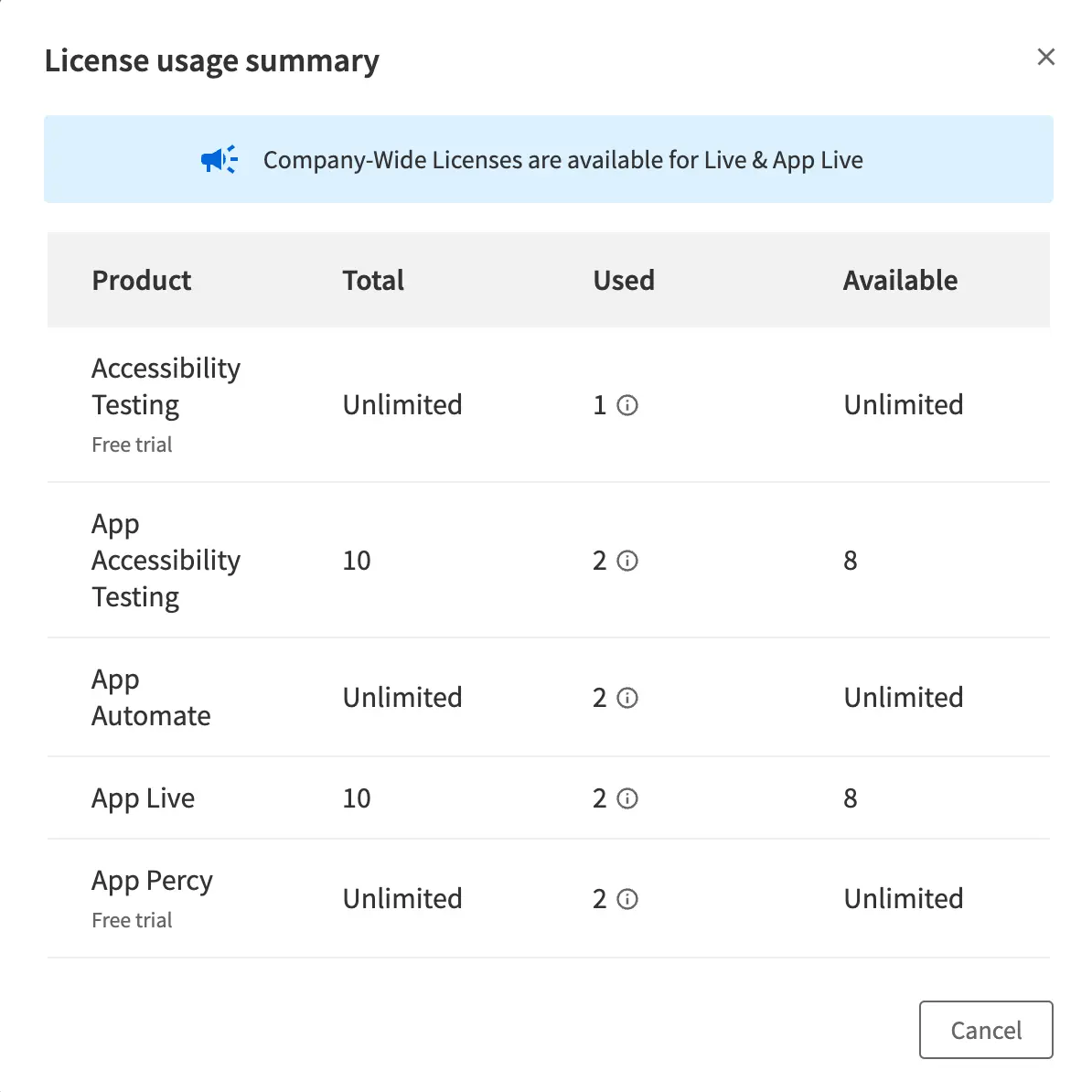Click the App Automate product name
1092x1092 pixels.
click(151, 698)
